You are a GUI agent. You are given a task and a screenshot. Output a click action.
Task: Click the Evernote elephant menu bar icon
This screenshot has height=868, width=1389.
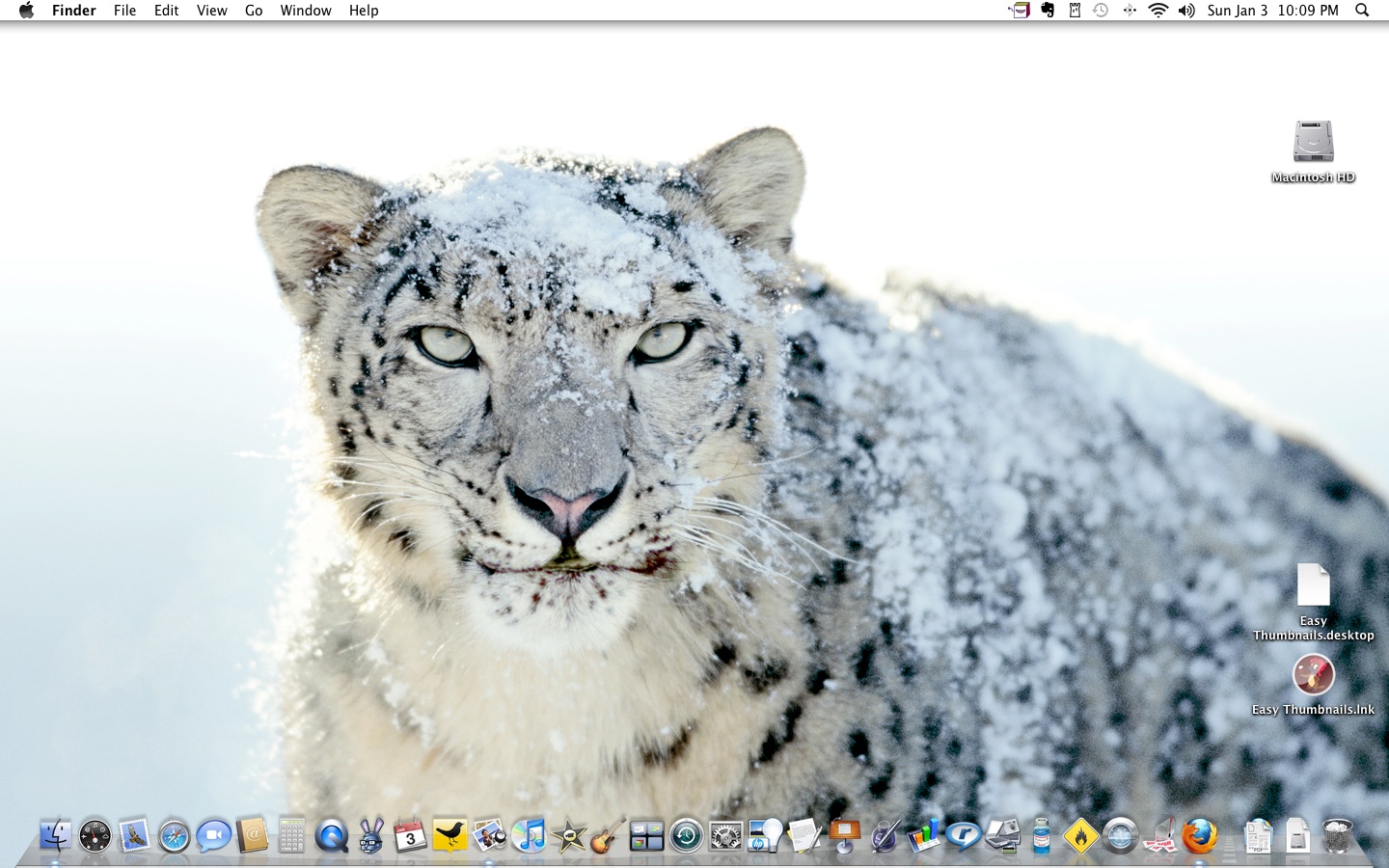(x=1047, y=11)
